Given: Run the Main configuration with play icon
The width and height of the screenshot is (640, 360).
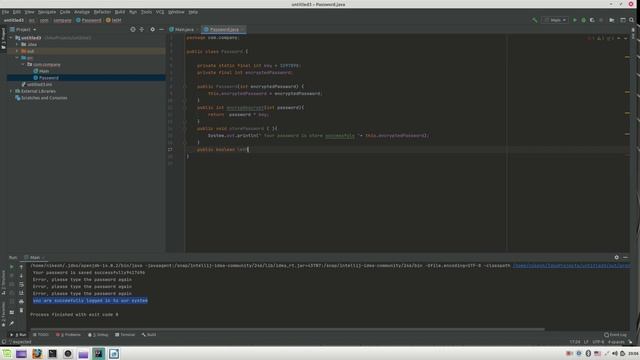Looking at the screenshot, I should tap(575, 20).
